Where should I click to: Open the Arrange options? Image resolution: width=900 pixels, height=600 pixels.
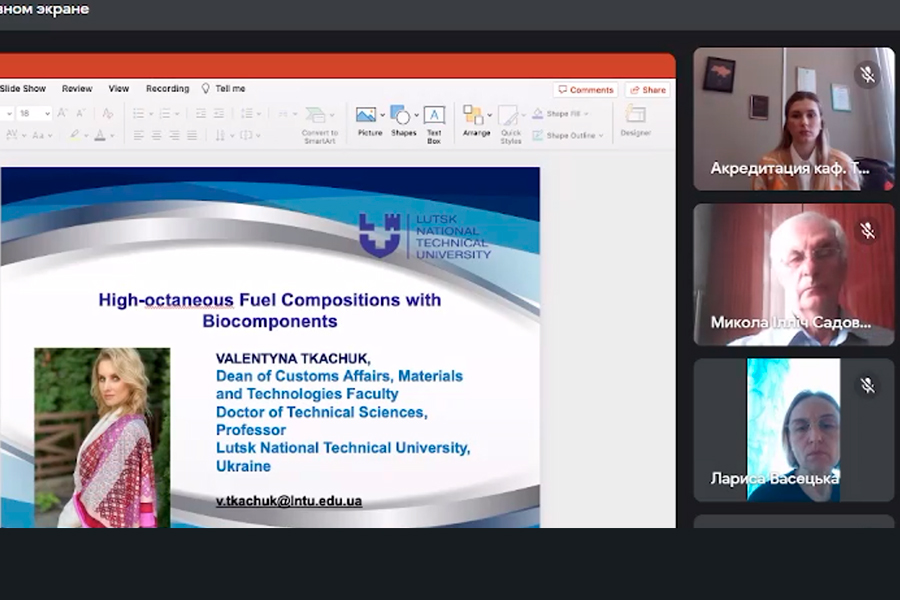(x=474, y=116)
